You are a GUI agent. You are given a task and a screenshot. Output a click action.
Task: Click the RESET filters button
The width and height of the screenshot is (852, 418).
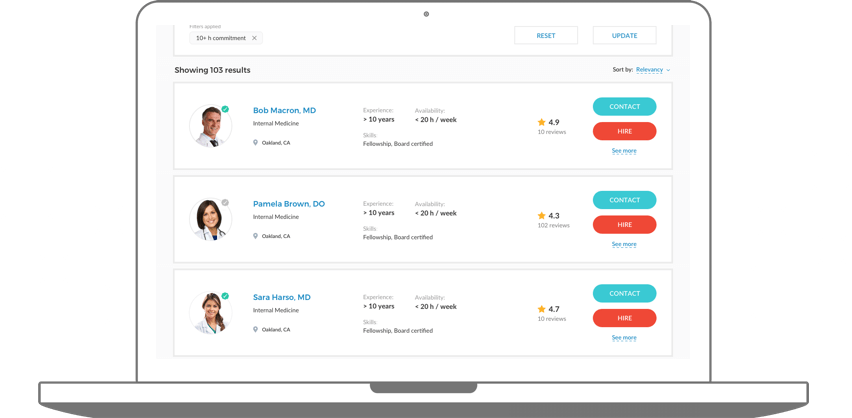(545, 35)
